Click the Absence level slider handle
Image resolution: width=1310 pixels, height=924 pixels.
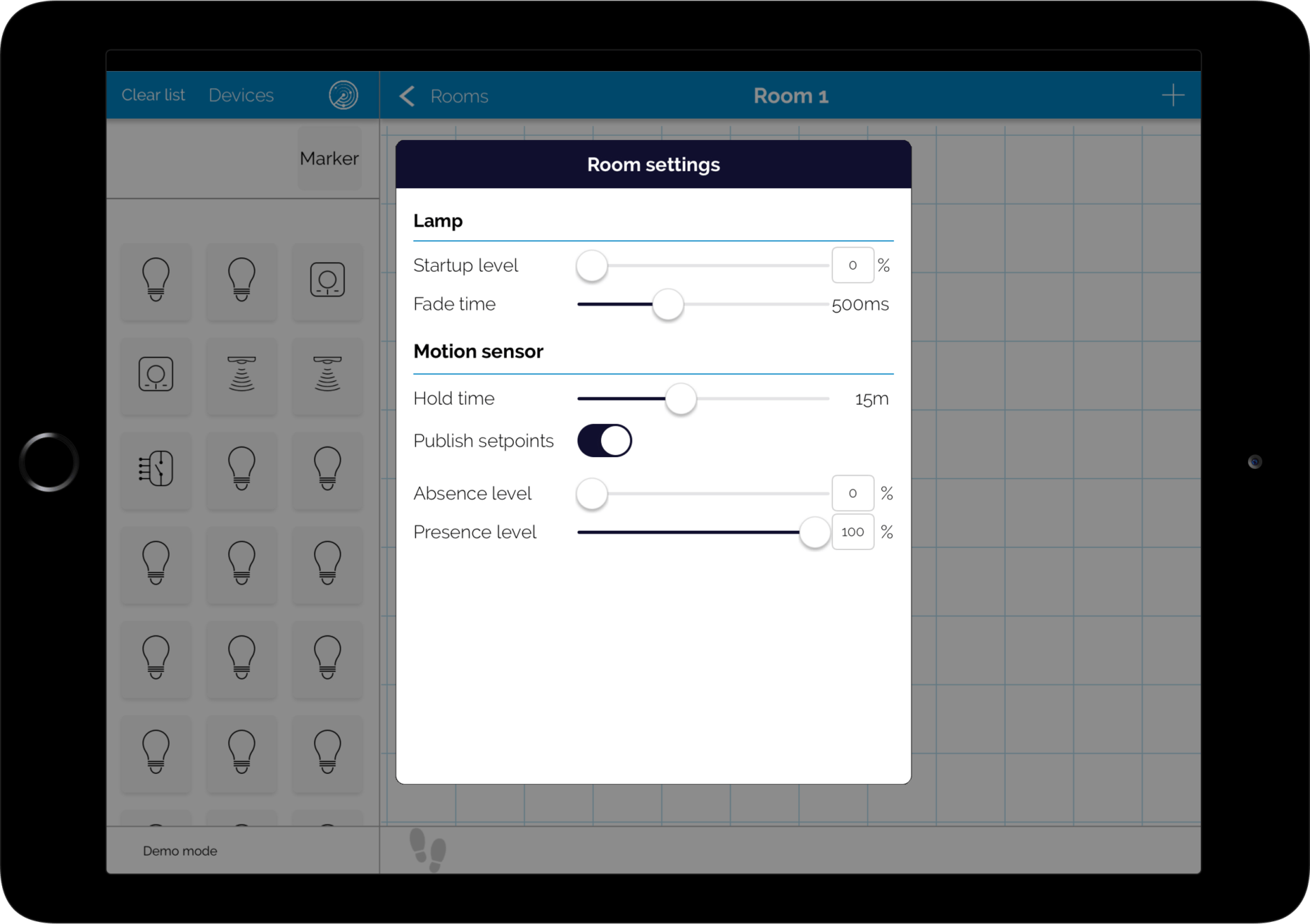pos(592,493)
